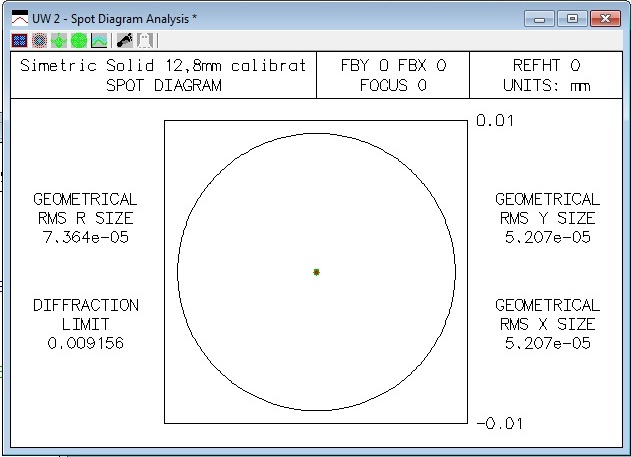Click the window icon in title bar
This screenshot has width=631, height=457.
point(20,19)
